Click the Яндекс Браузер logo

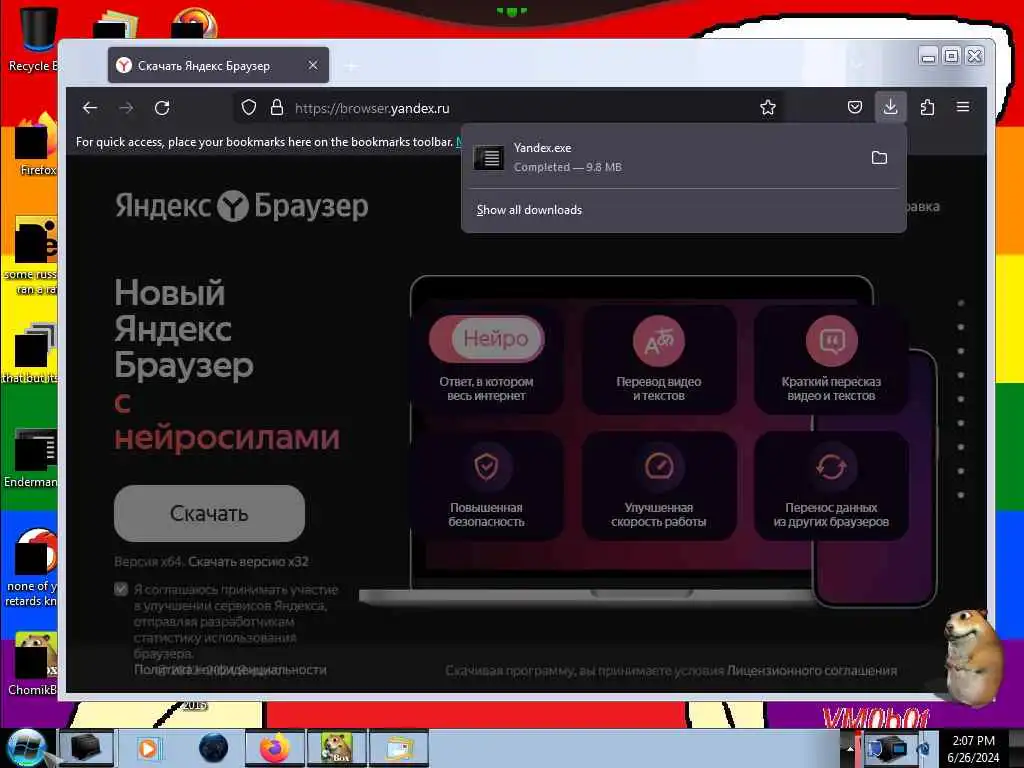click(x=242, y=206)
